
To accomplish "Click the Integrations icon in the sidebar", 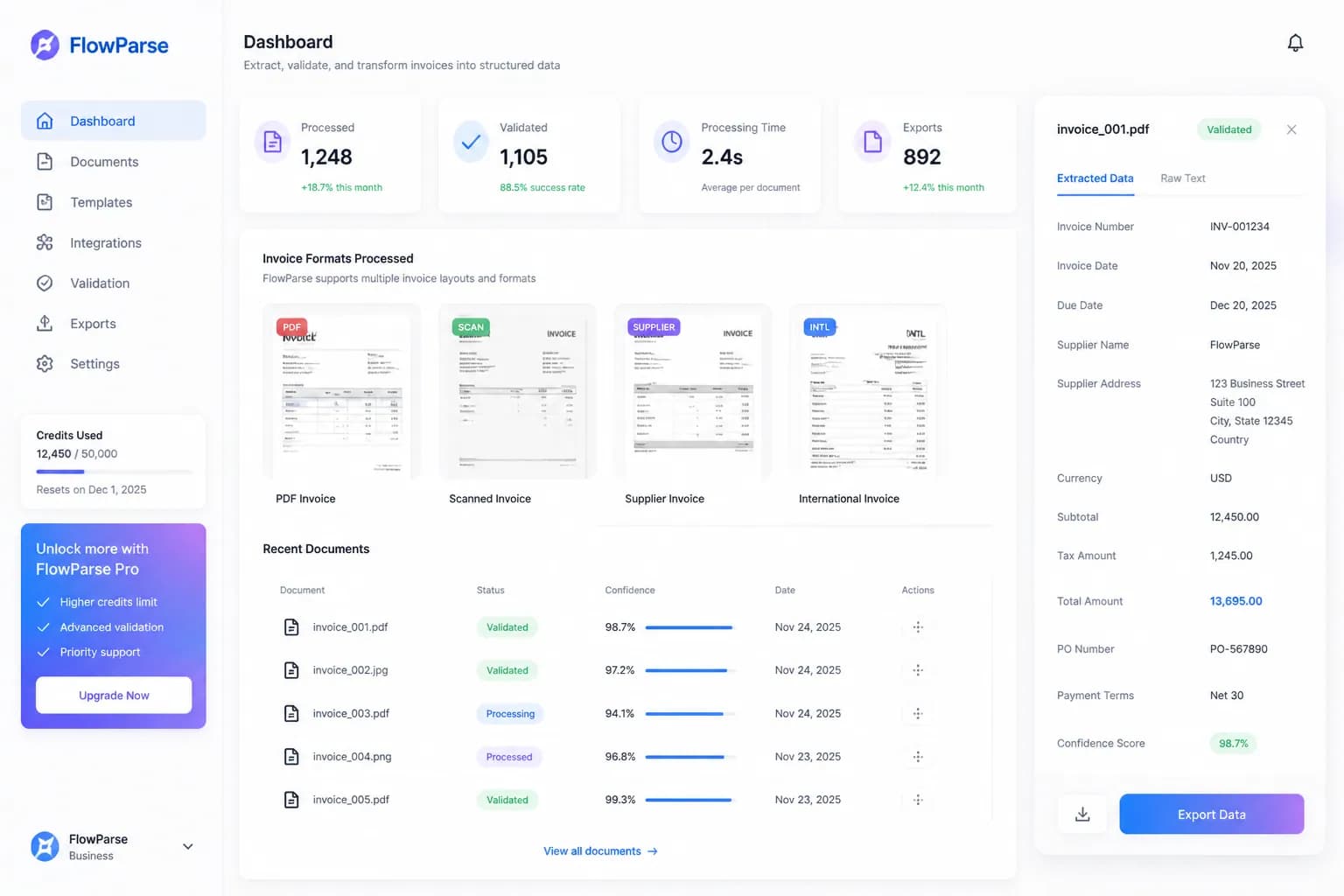I will (45, 242).
